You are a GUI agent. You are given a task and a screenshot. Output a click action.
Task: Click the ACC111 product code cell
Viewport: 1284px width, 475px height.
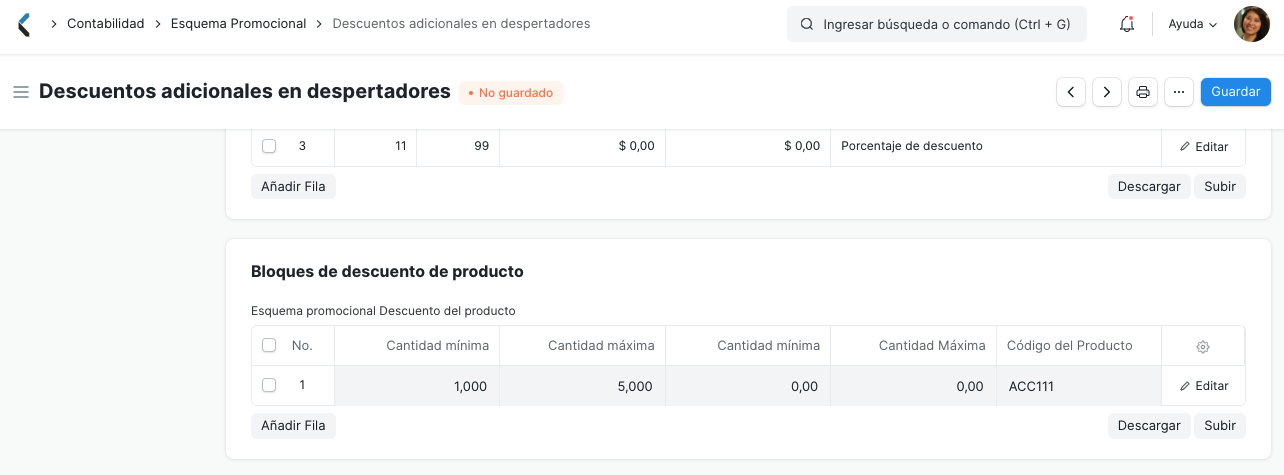coord(1079,386)
